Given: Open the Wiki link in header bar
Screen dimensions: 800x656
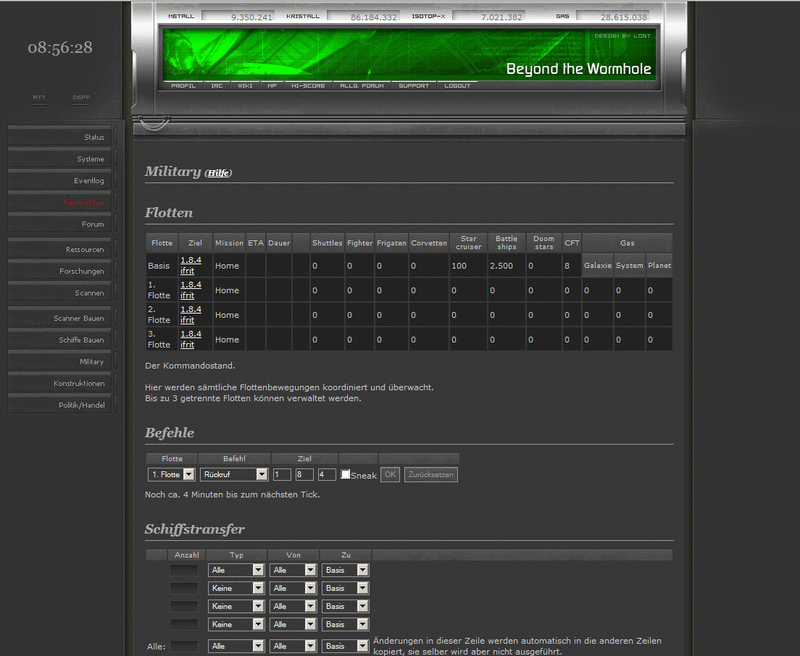Looking at the screenshot, I should click(244, 86).
